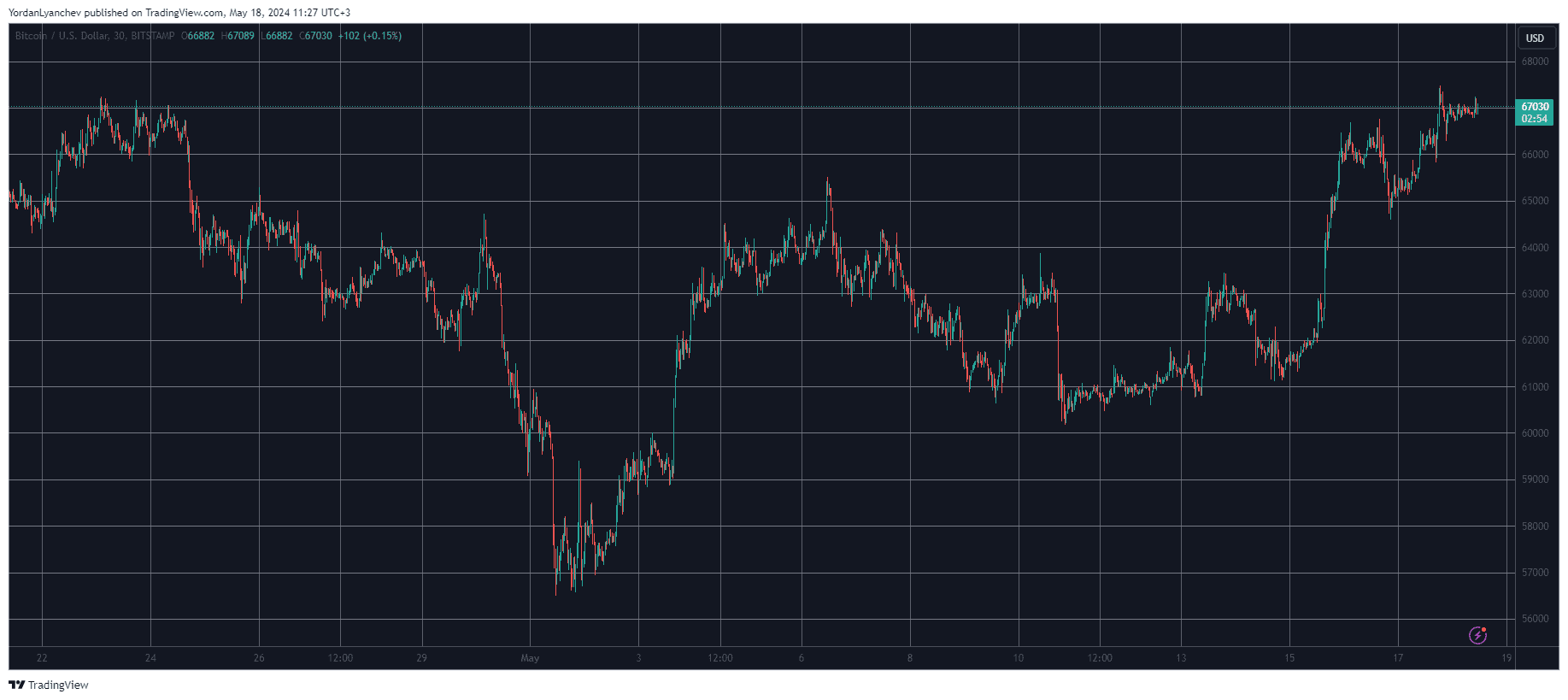This screenshot has height=700, width=1568.
Task: Click the low value L66882
Action: (x=277, y=36)
